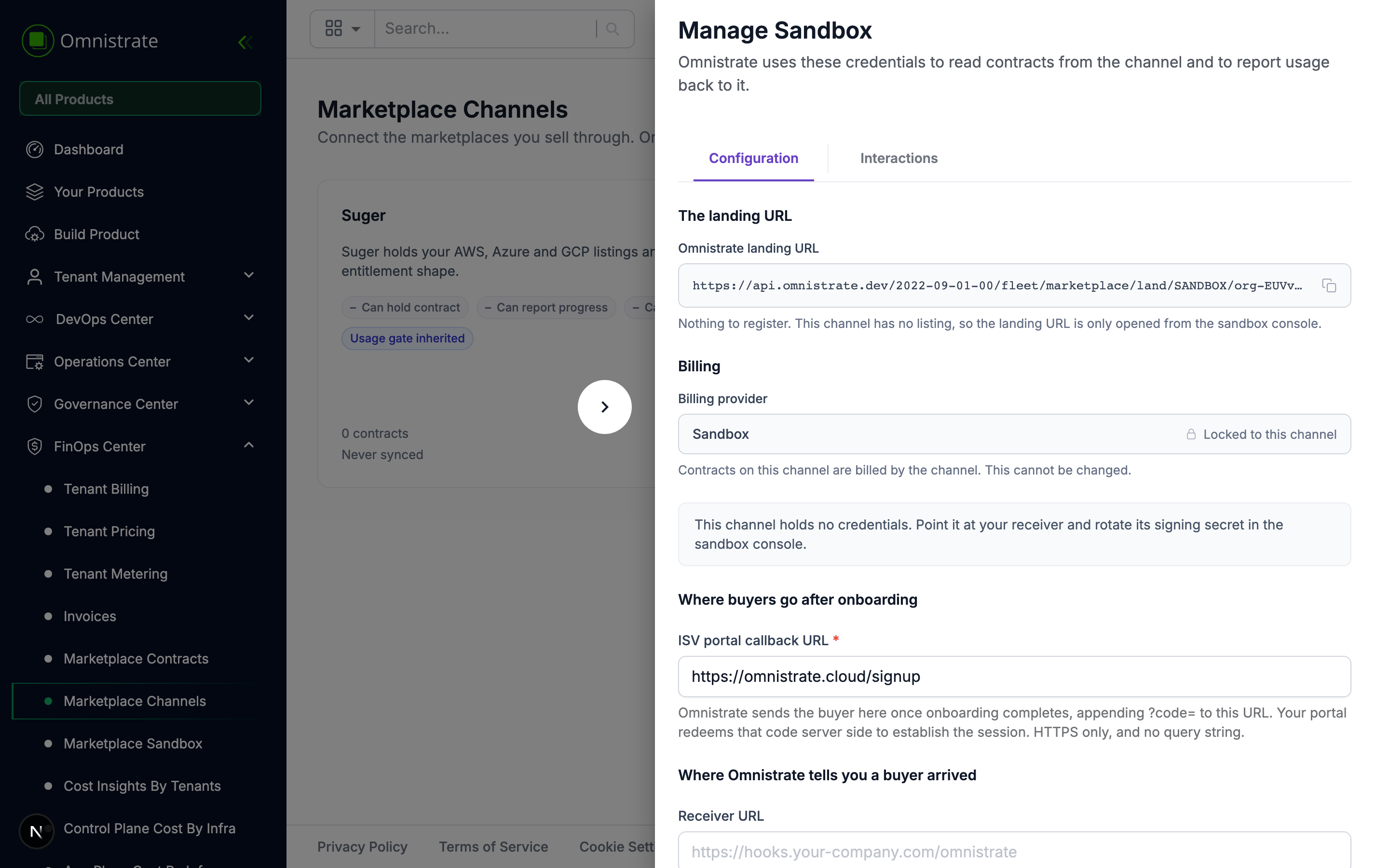Click the Build Product cloud icon
Screen dimensions: 1389x868
(x=34, y=234)
